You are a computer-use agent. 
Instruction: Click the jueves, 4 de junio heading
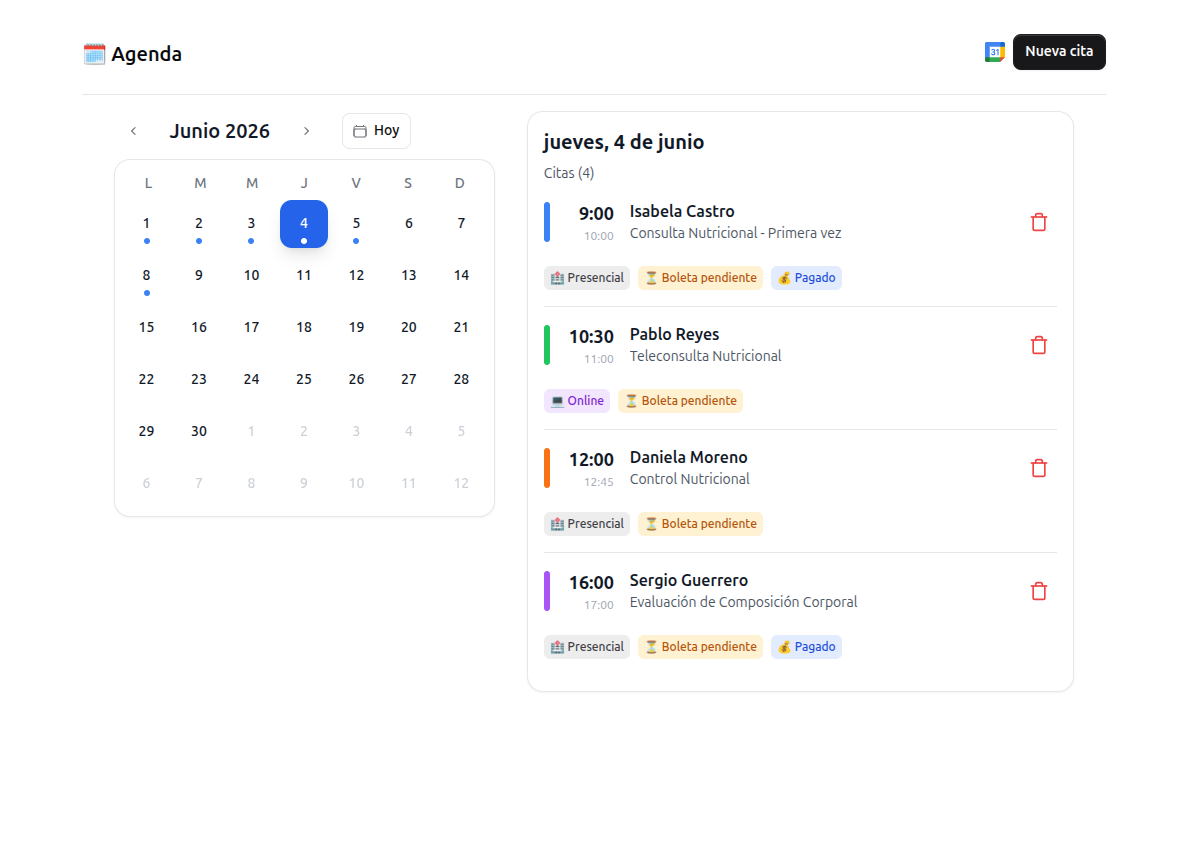624,142
